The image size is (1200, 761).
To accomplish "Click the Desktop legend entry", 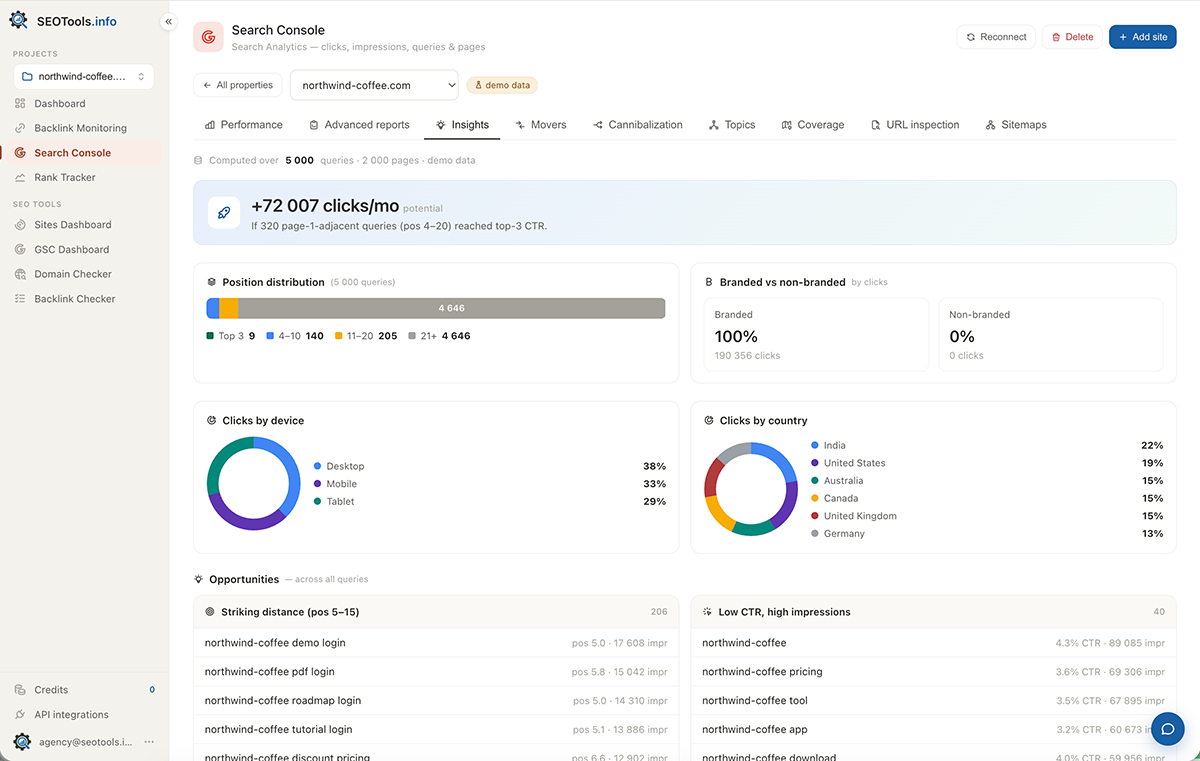I will pyautogui.click(x=490, y=467).
